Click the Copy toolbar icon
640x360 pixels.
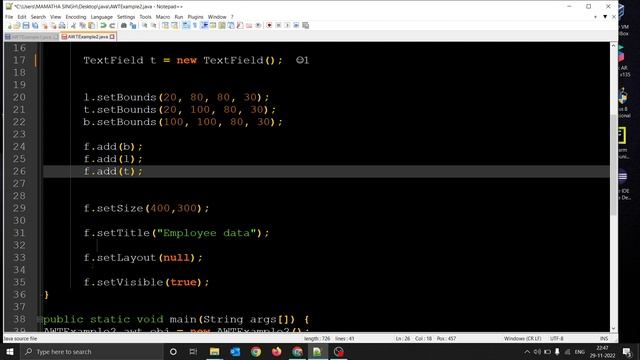point(82,25)
